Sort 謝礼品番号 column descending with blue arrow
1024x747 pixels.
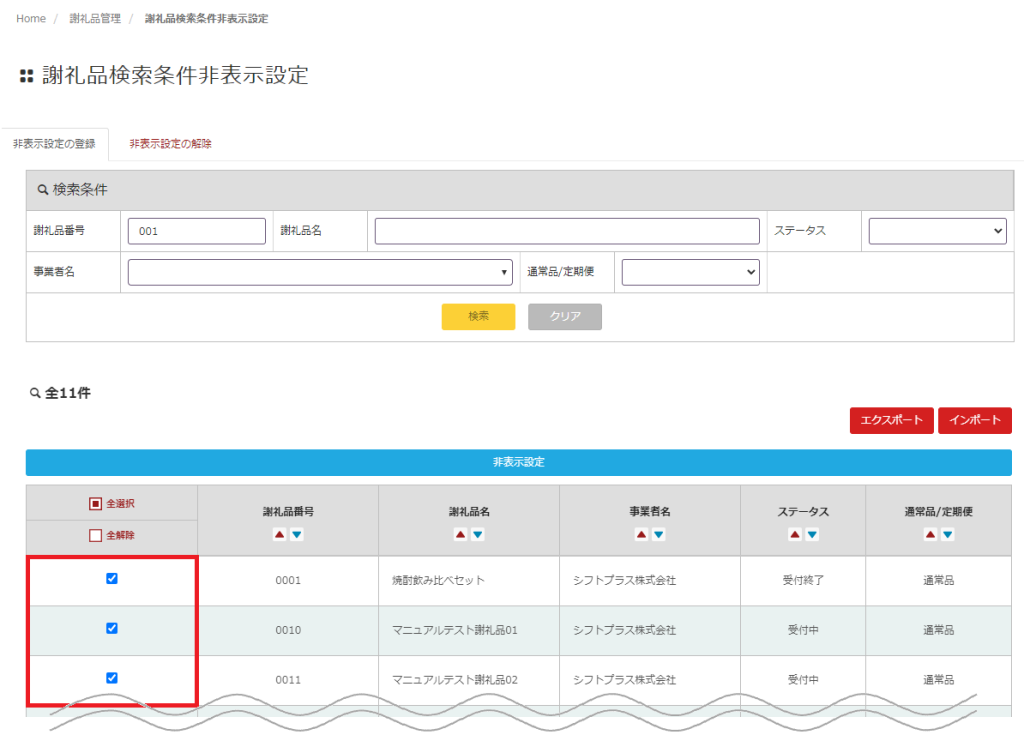(297, 535)
